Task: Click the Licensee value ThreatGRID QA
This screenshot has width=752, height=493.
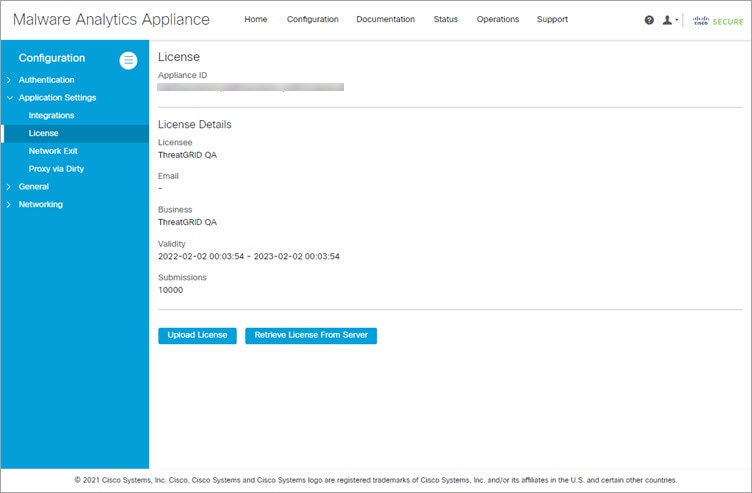Action: click(x=188, y=155)
